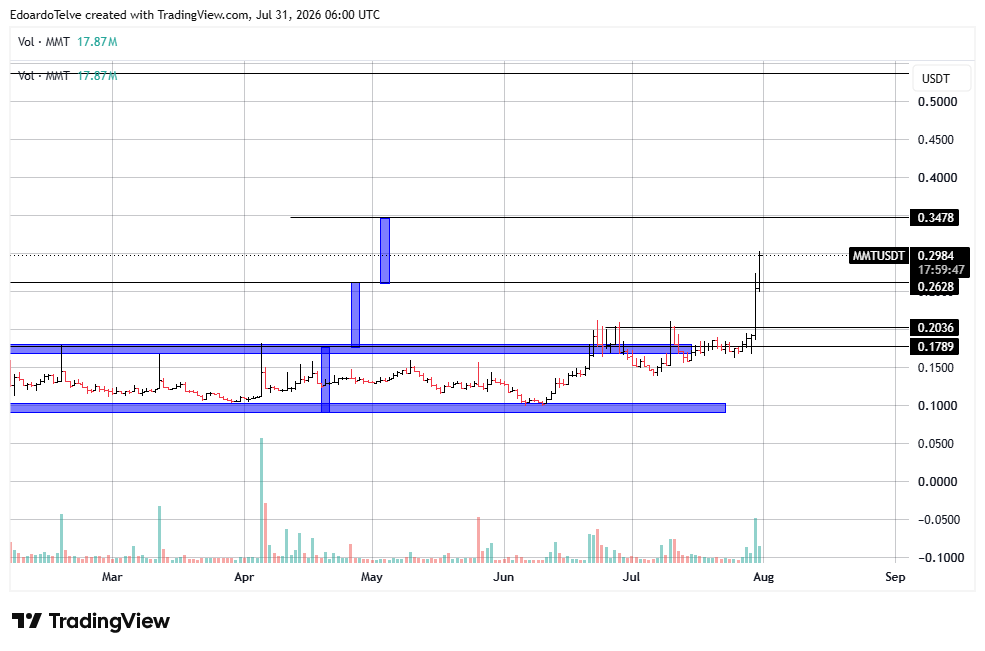Screen dimensions: 985x651
Task: Click the current price 0.2984 label
Action: pos(935,256)
